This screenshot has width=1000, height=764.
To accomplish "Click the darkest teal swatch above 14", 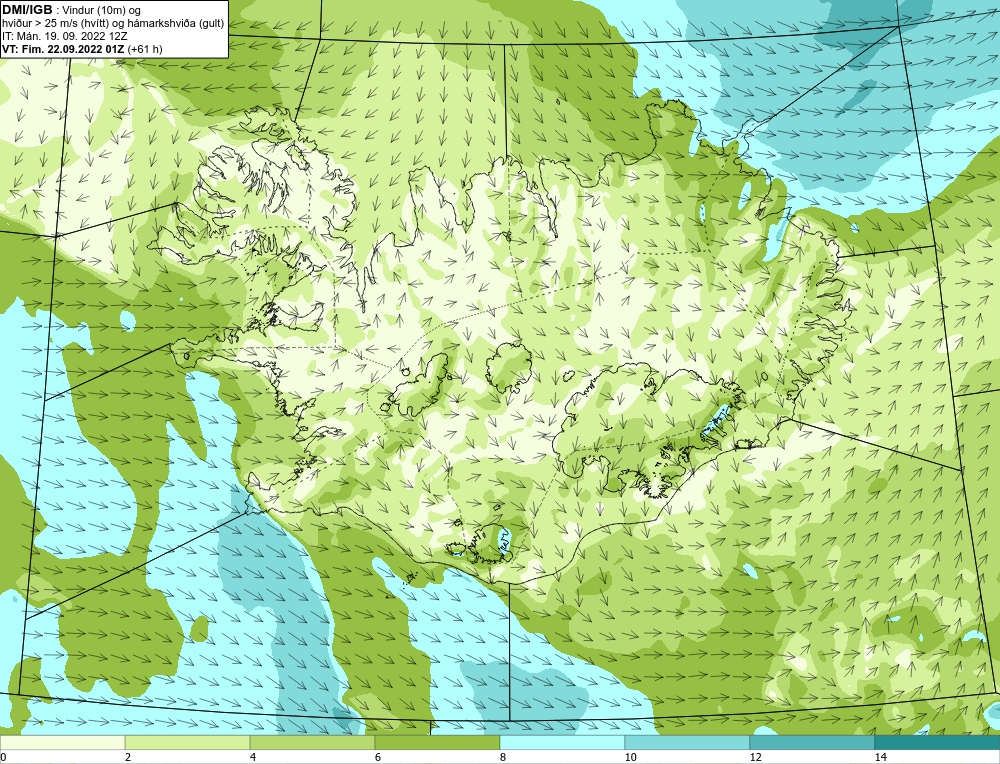I will tap(938, 742).
